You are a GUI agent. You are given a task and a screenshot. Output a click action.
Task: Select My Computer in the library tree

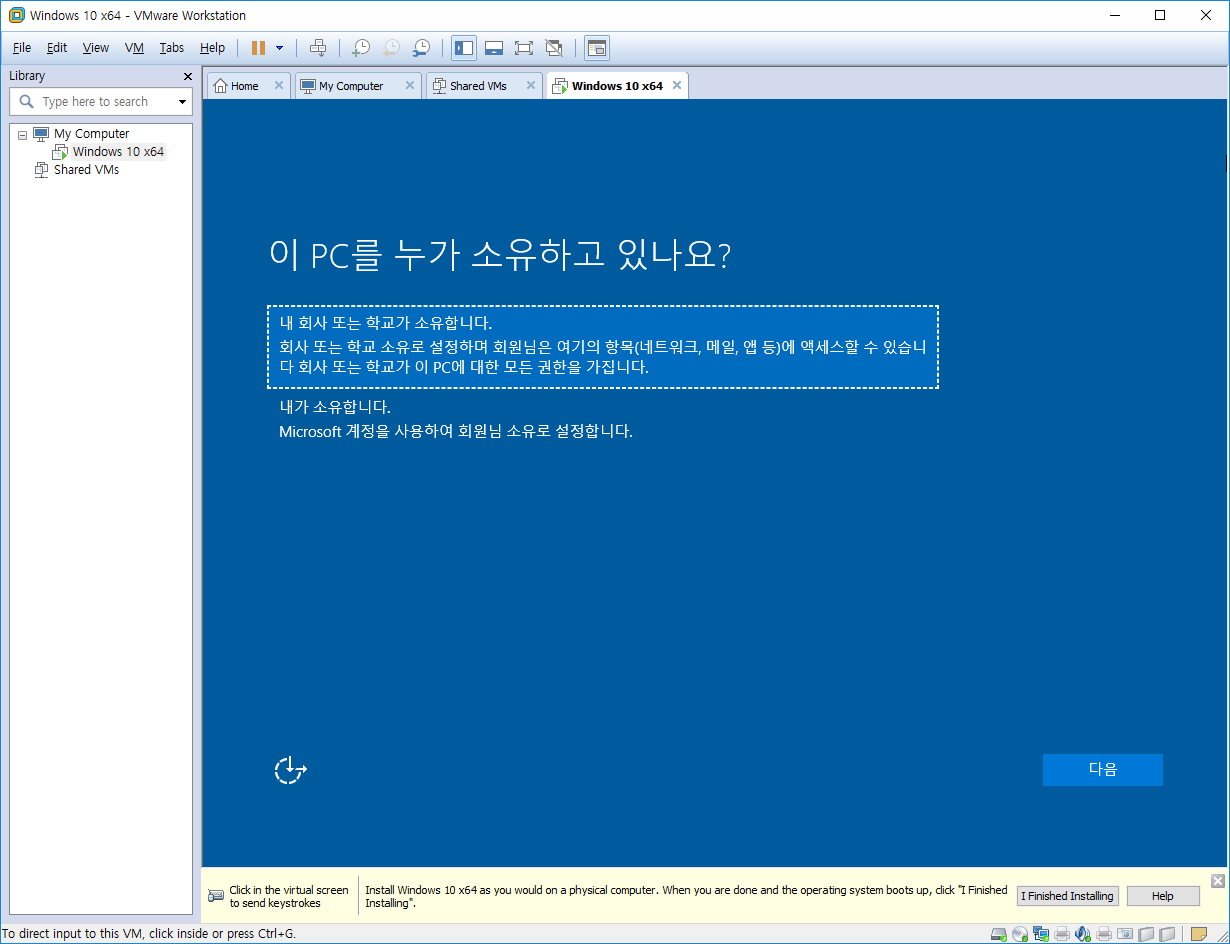click(x=91, y=133)
